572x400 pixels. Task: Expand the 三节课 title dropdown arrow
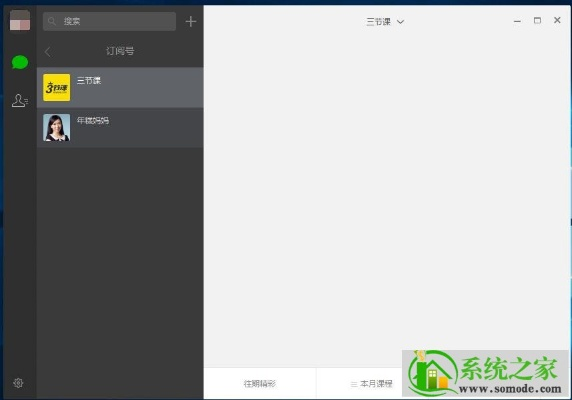(x=400, y=22)
